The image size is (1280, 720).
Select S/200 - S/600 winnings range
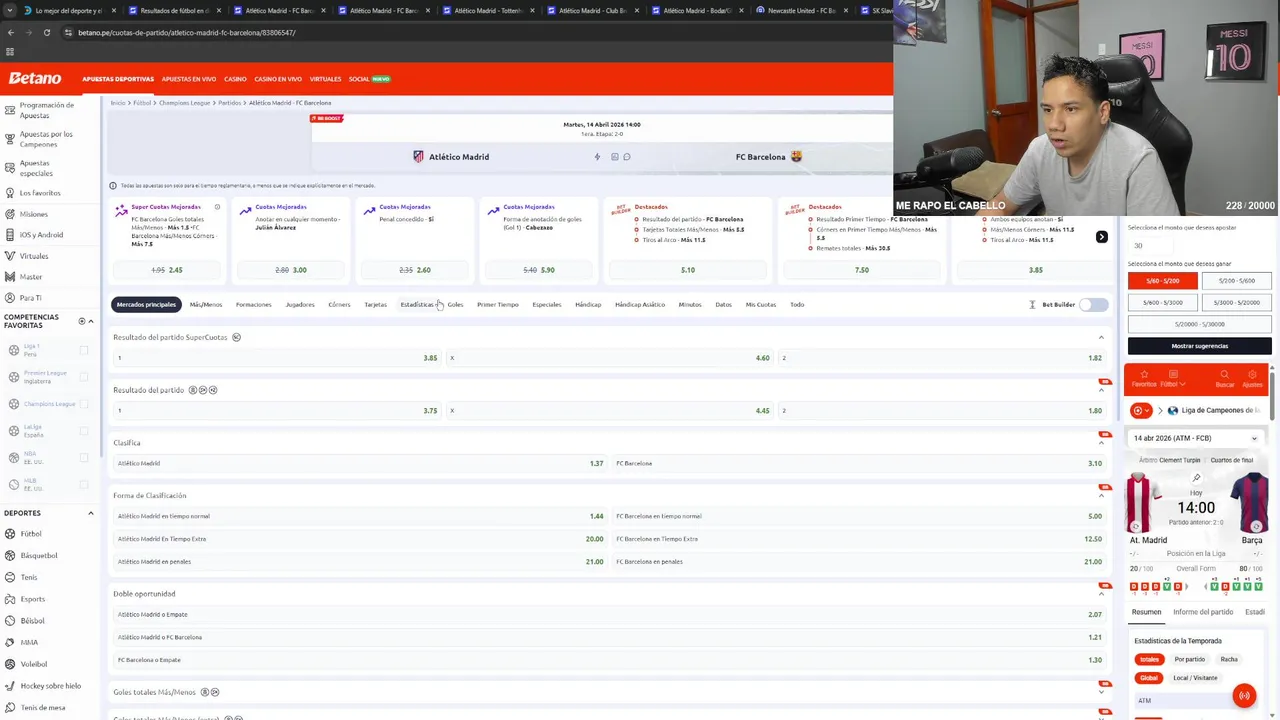click(x=1236, y=281)
